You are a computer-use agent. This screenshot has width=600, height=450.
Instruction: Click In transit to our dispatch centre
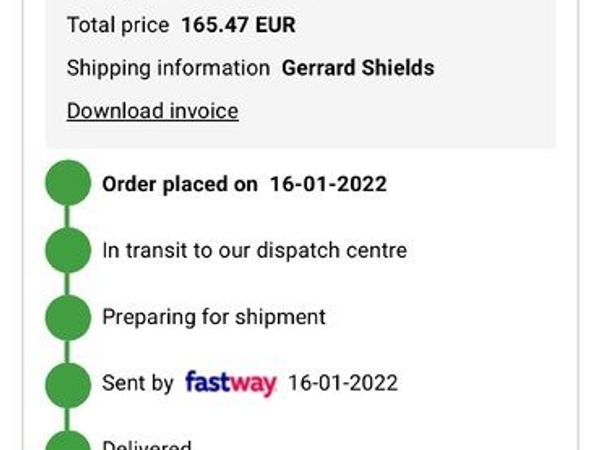254,250
